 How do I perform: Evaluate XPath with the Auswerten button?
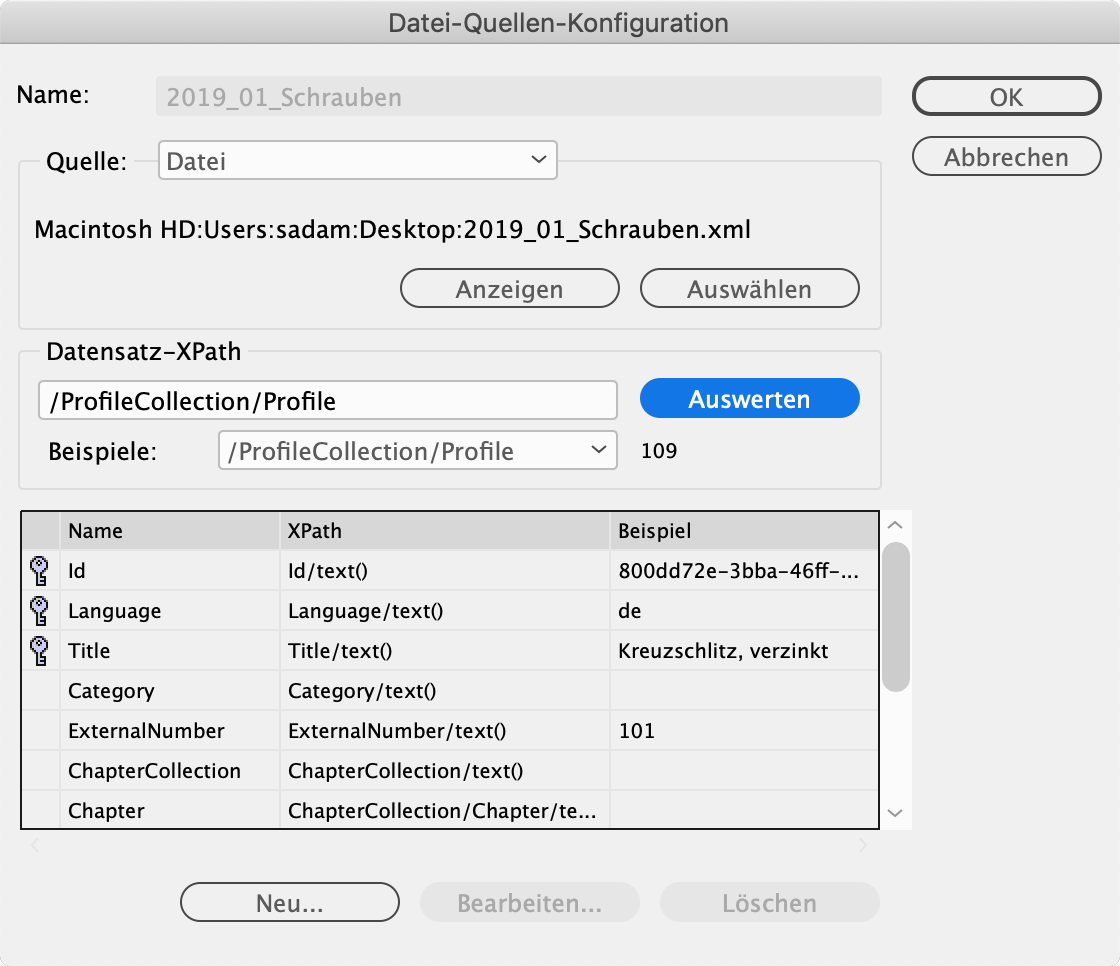pyautogui.click(x=749, y=399)
